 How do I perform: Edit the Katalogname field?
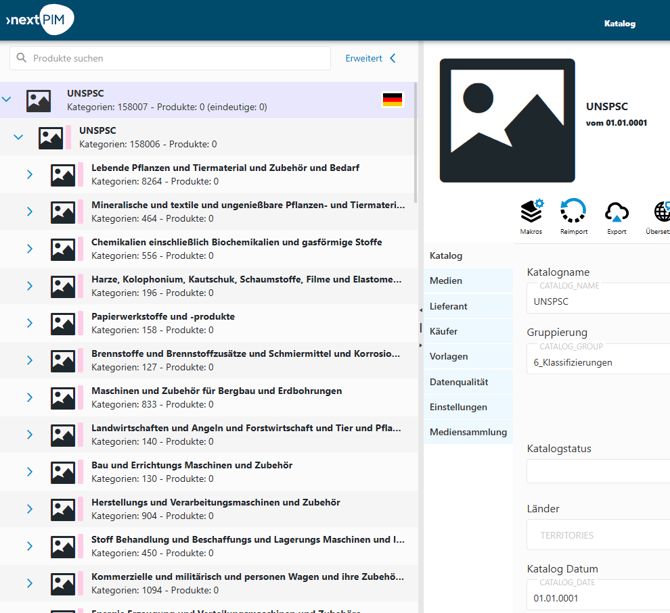[x=598, y=298]
